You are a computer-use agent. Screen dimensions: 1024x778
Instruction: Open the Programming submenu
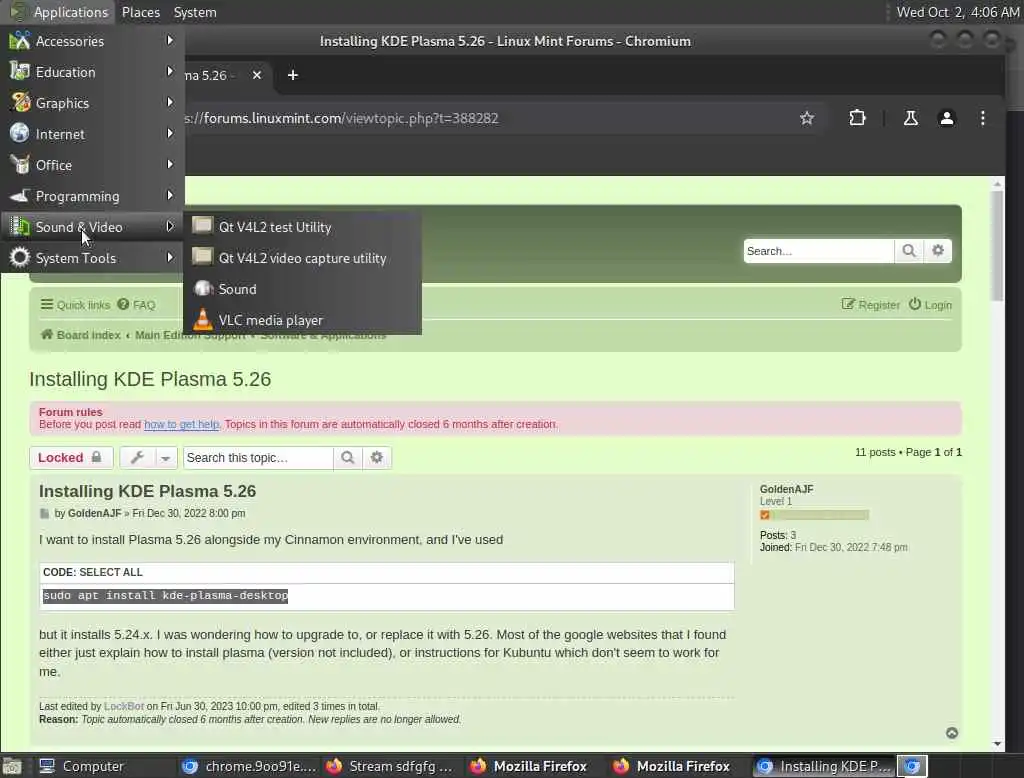click(x=92, y=196)
